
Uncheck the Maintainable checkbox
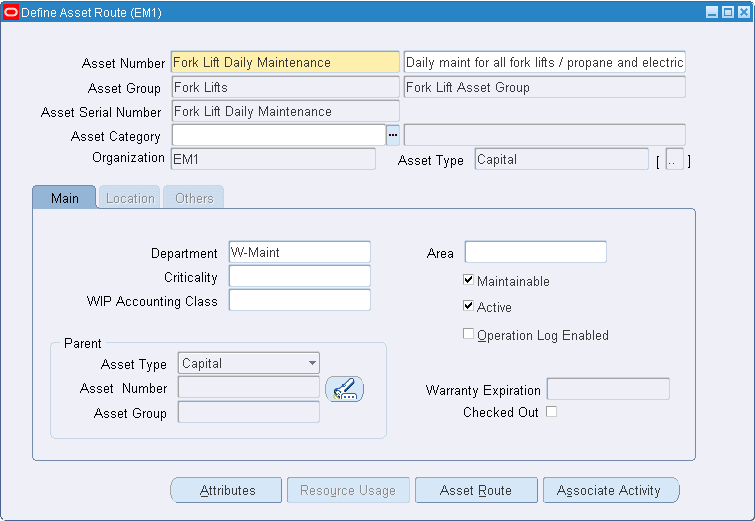pyautogui.click(x=468, y=280)
